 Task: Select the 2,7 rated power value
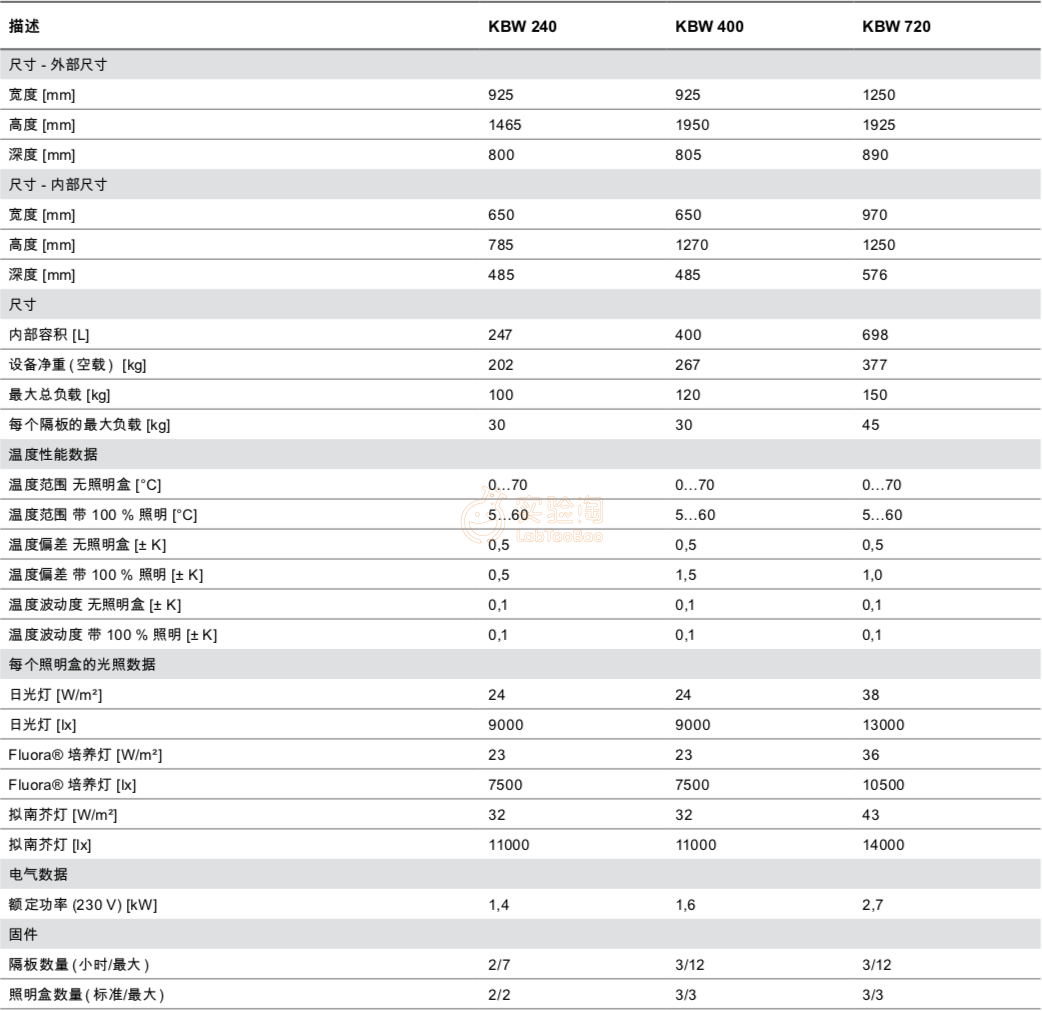coord(872,905)
